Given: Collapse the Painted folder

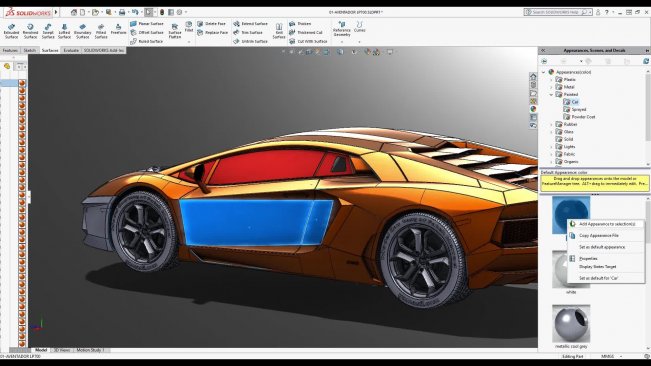Looking at the screenshot, I should [x=551, y=95].
